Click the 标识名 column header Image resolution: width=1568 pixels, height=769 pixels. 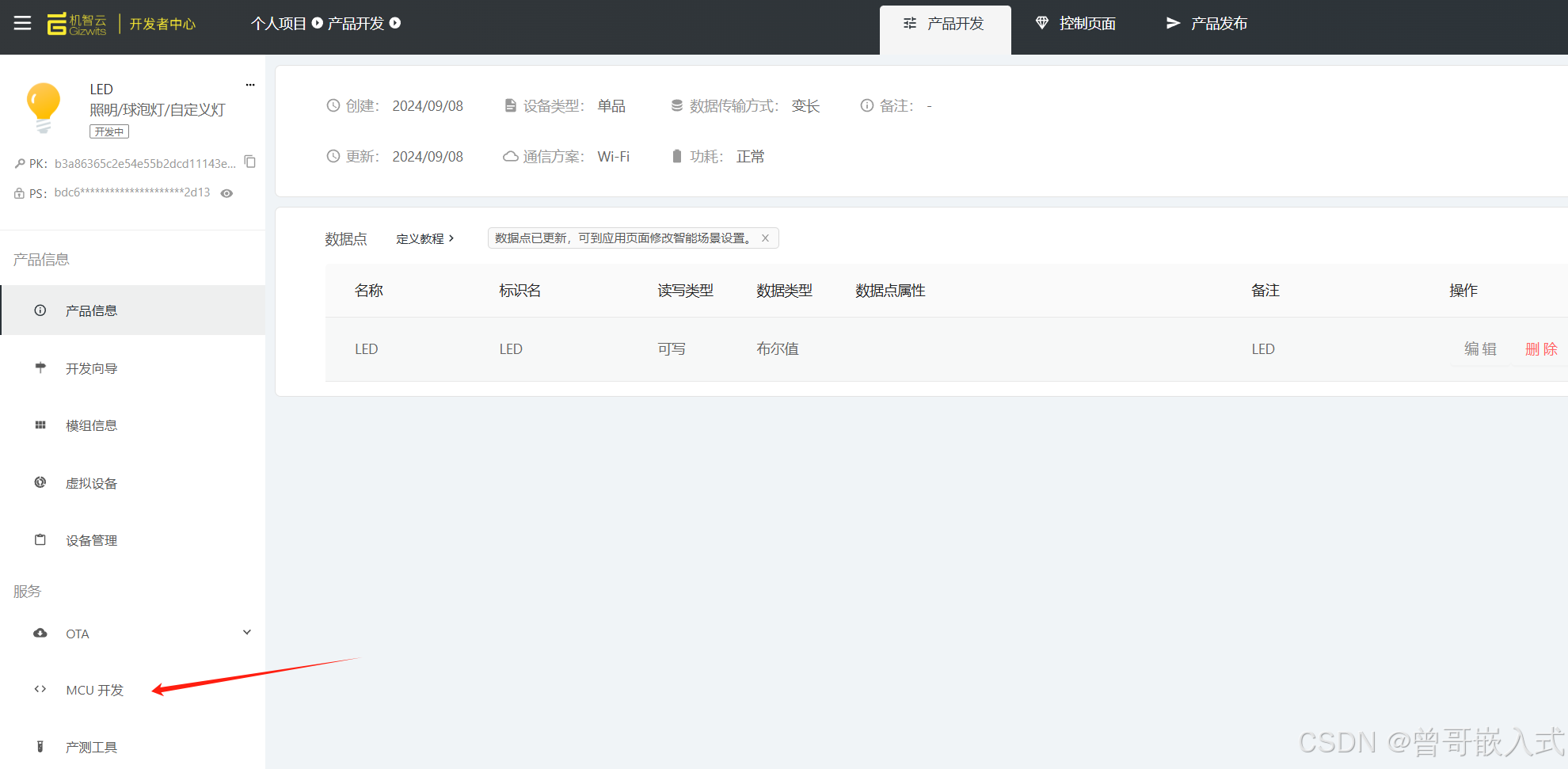point(520,291)
